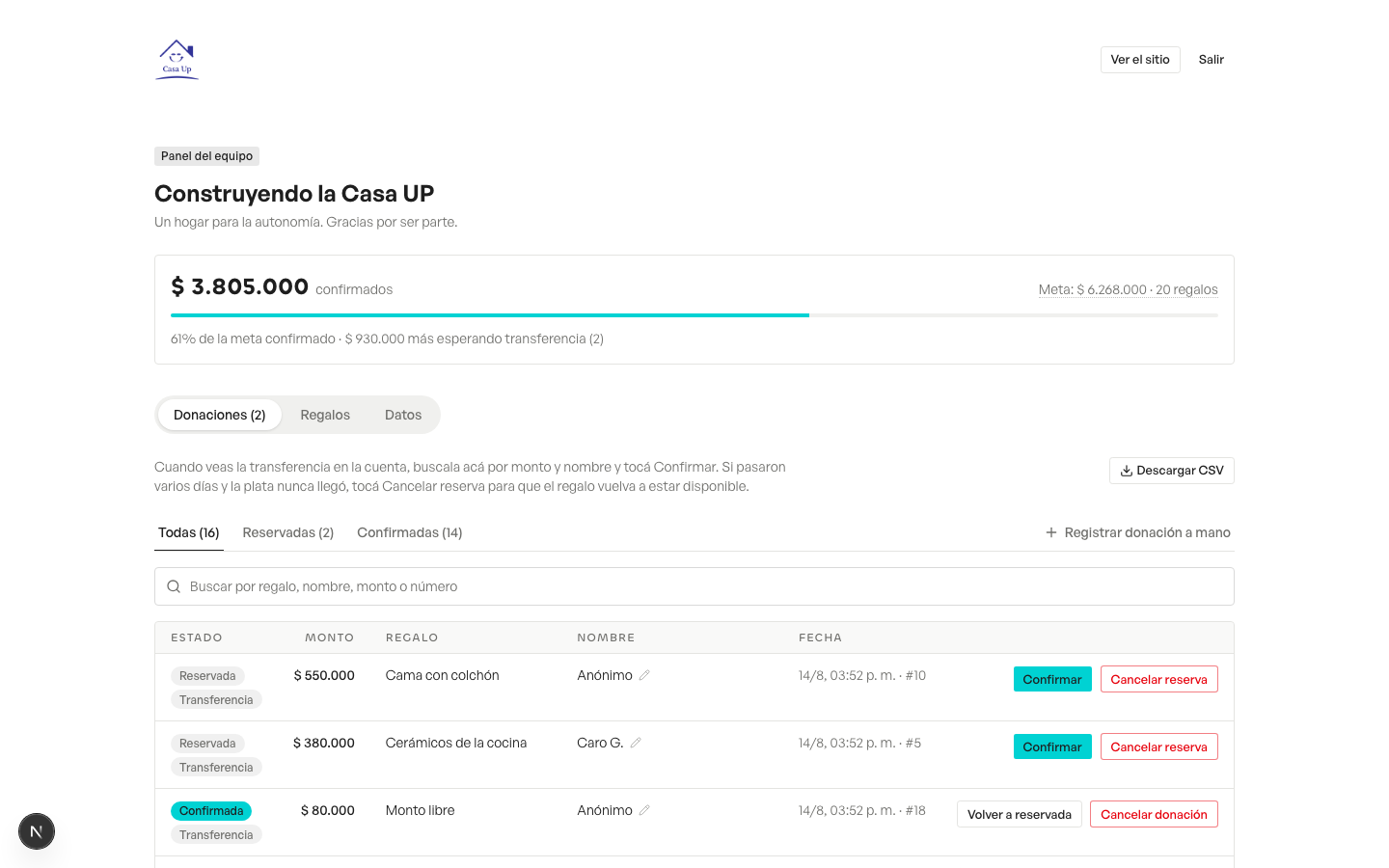Click Cerámicos de la cocina gift name

(456, 743)
